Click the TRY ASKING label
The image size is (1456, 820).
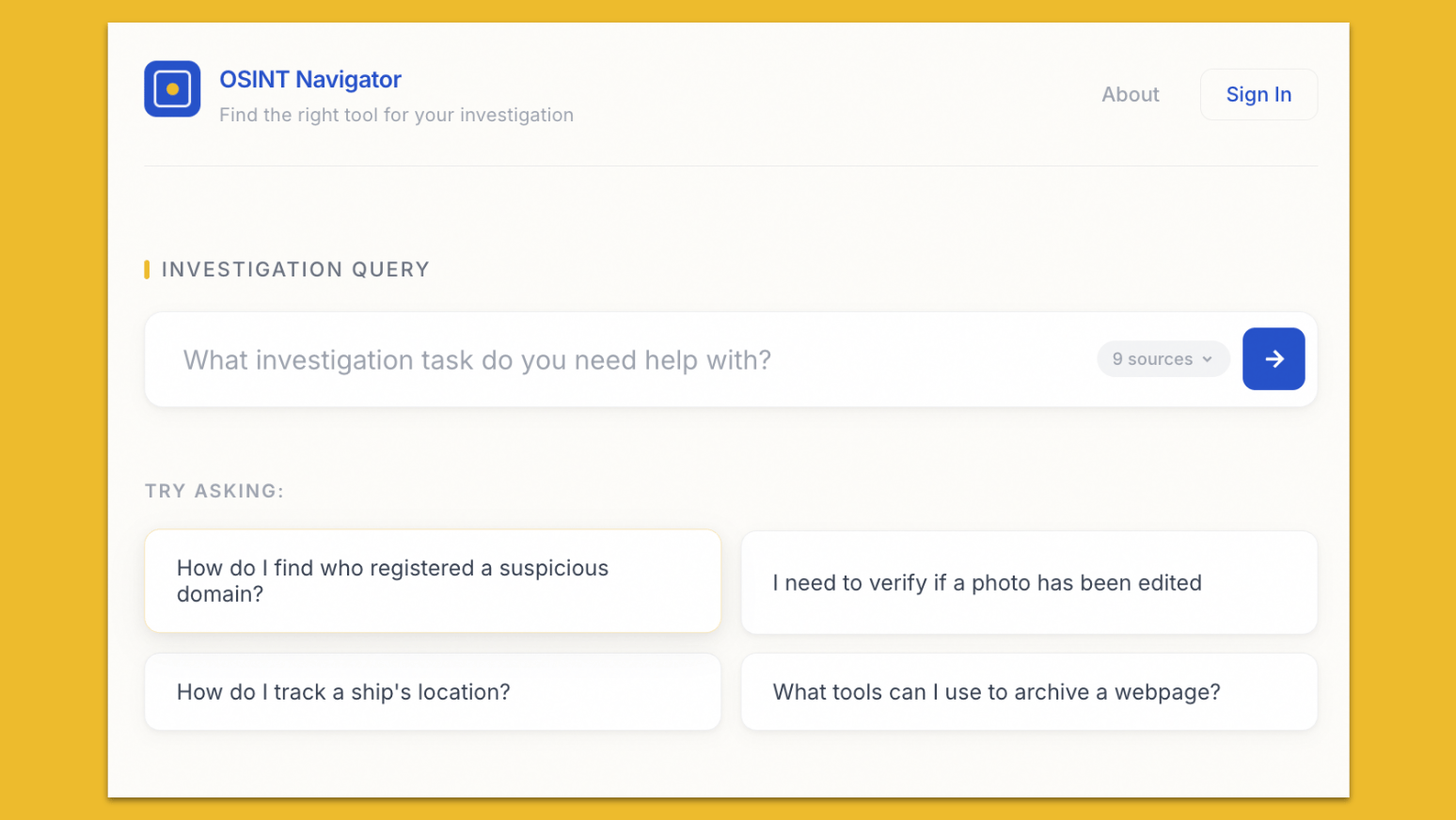coord(214,490)
